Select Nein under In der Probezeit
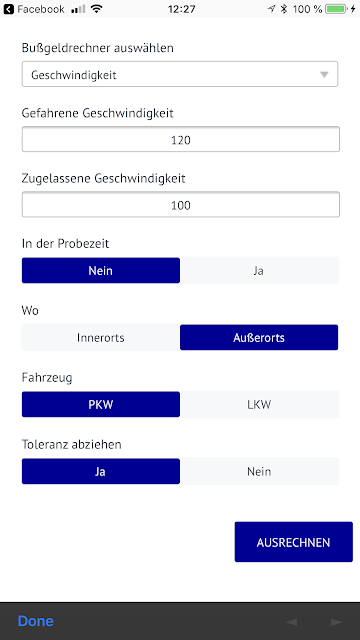 tap(101, 271)
